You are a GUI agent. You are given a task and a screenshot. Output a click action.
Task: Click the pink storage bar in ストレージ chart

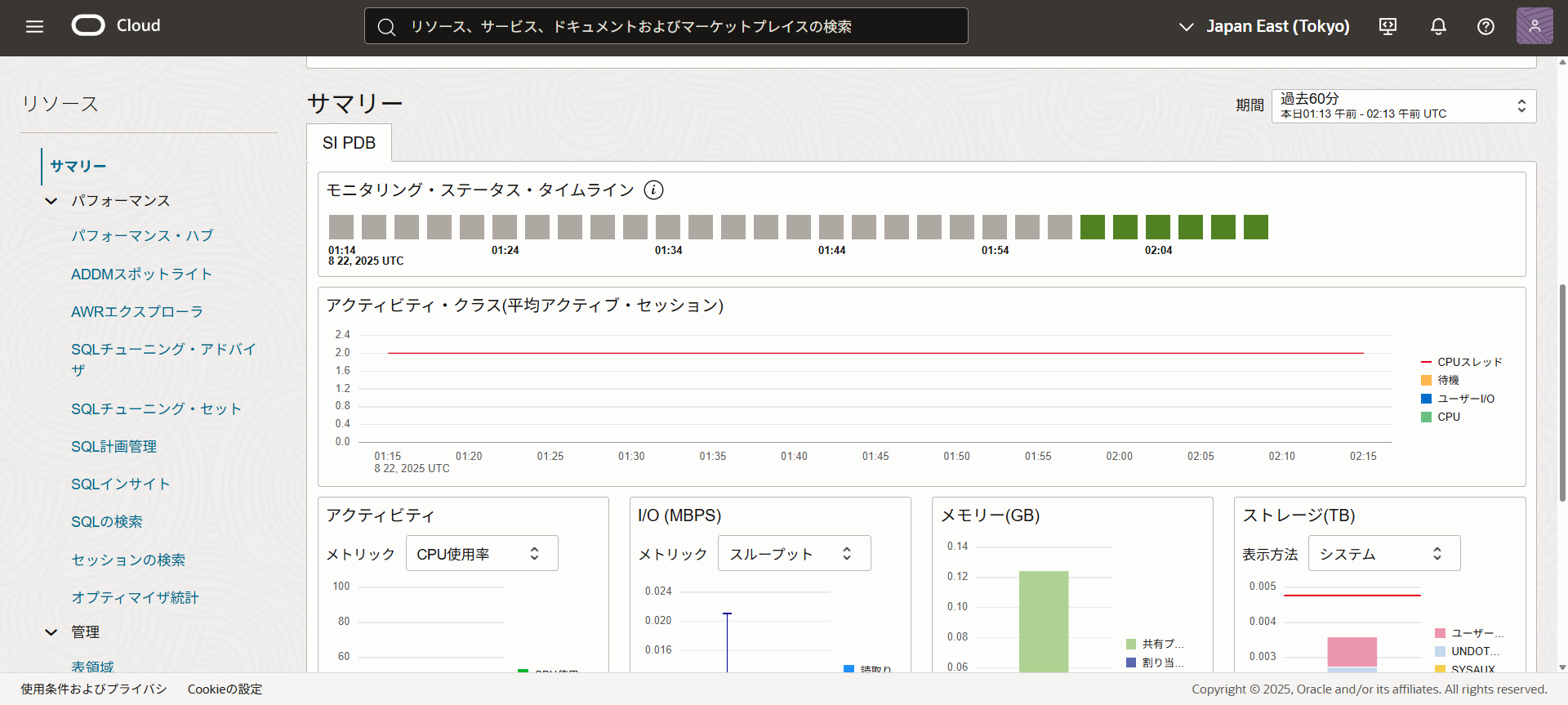1352,652
